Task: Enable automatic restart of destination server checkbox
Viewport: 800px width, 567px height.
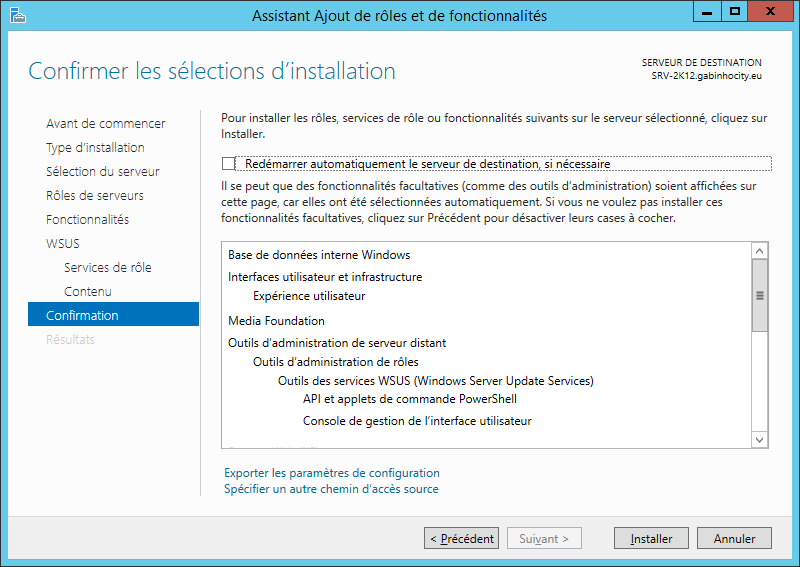Action: pyautogui.click(x=228, y=163)
